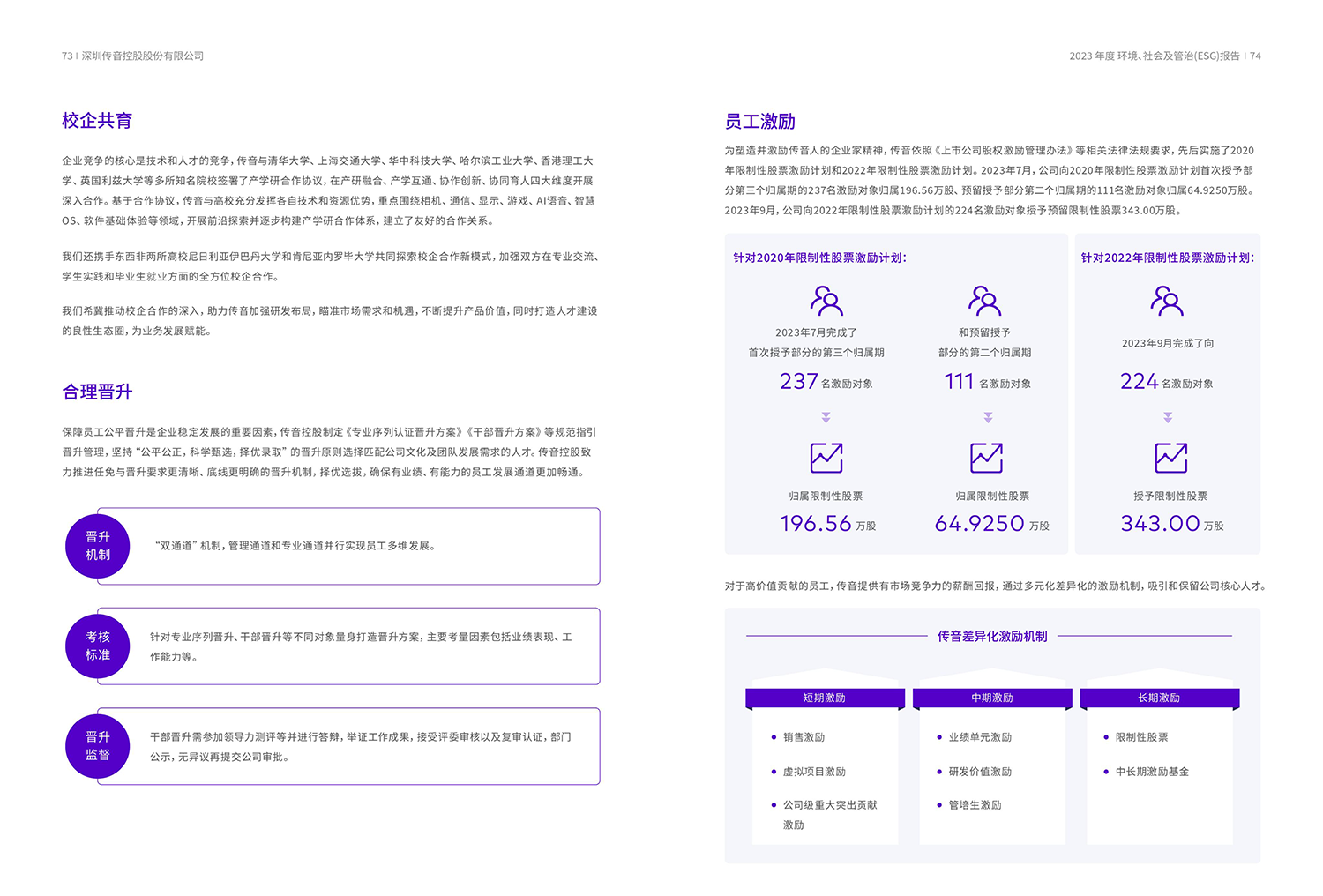Click the 传音差异化激励机制 title
Viewport: 1323px width, 896px height.
click(x=992, y=636)
